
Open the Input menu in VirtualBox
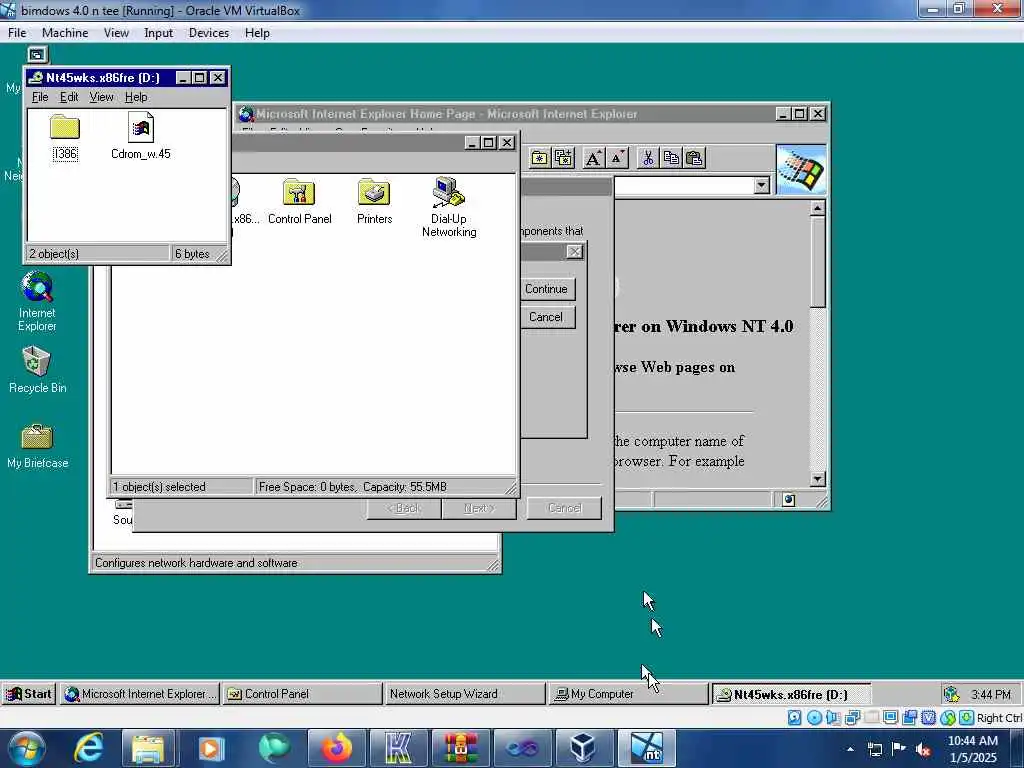(158, 33)
